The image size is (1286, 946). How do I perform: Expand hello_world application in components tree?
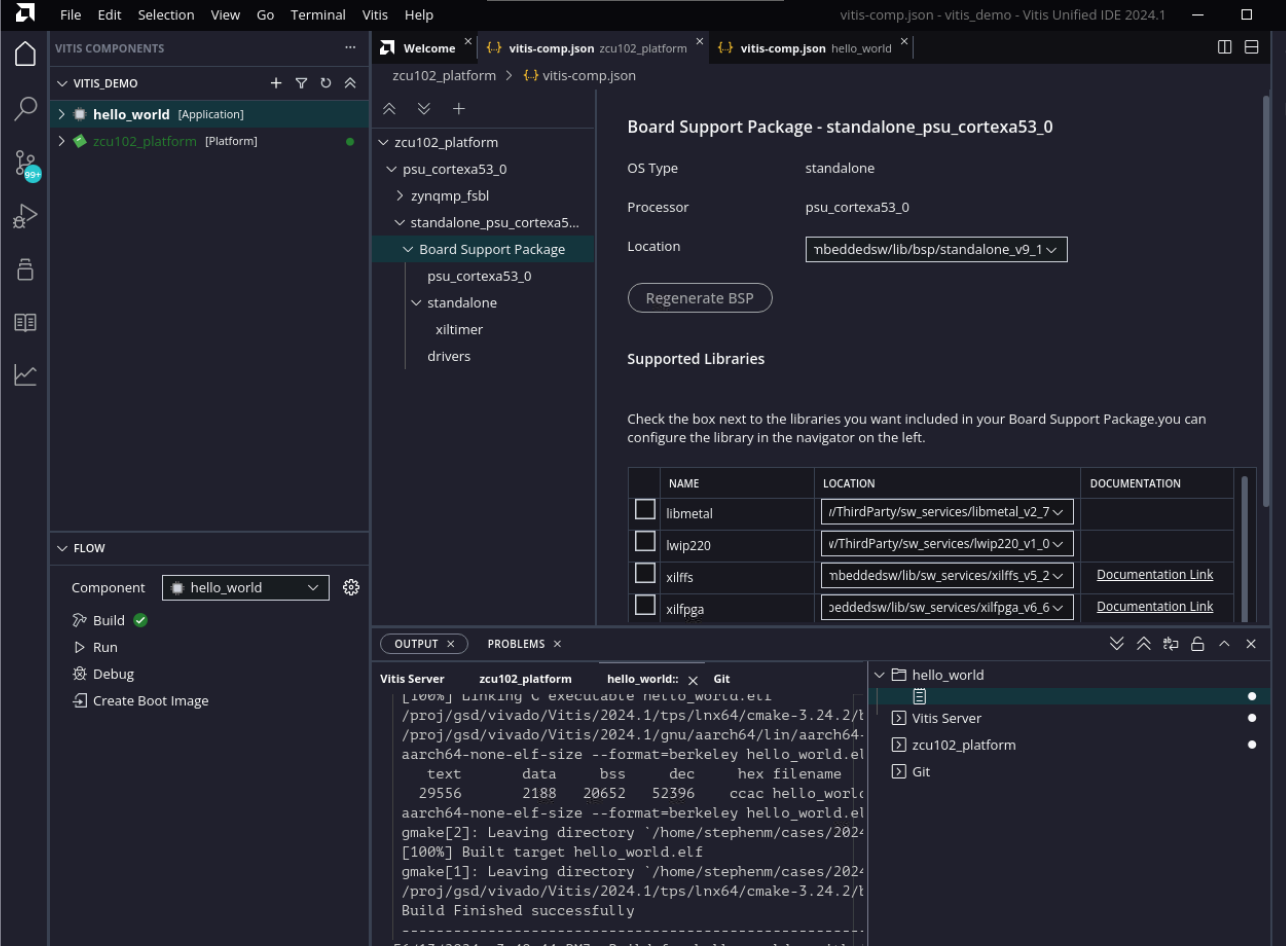pyautogui.click(x=62, y=114)
